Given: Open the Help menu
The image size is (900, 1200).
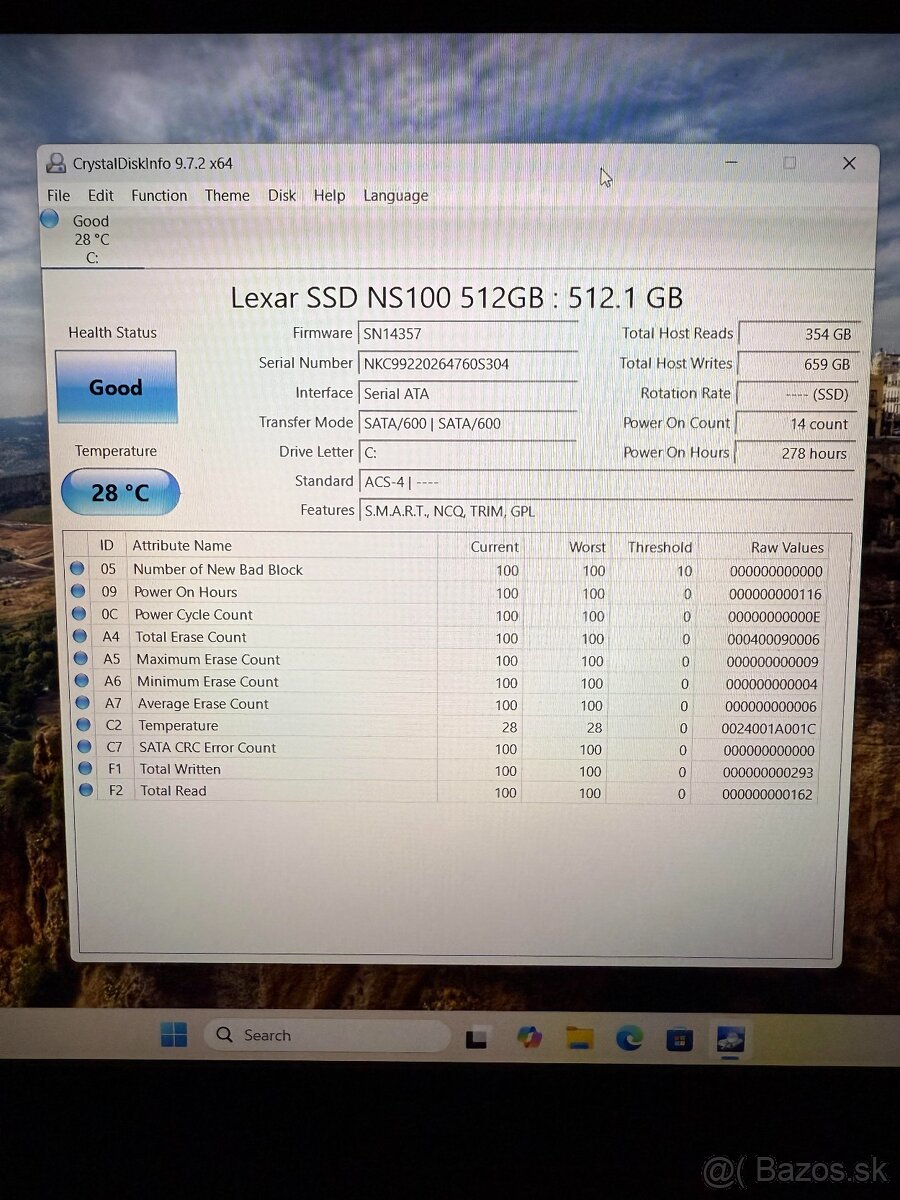Looking at the screenshot, I should point(329,195).
